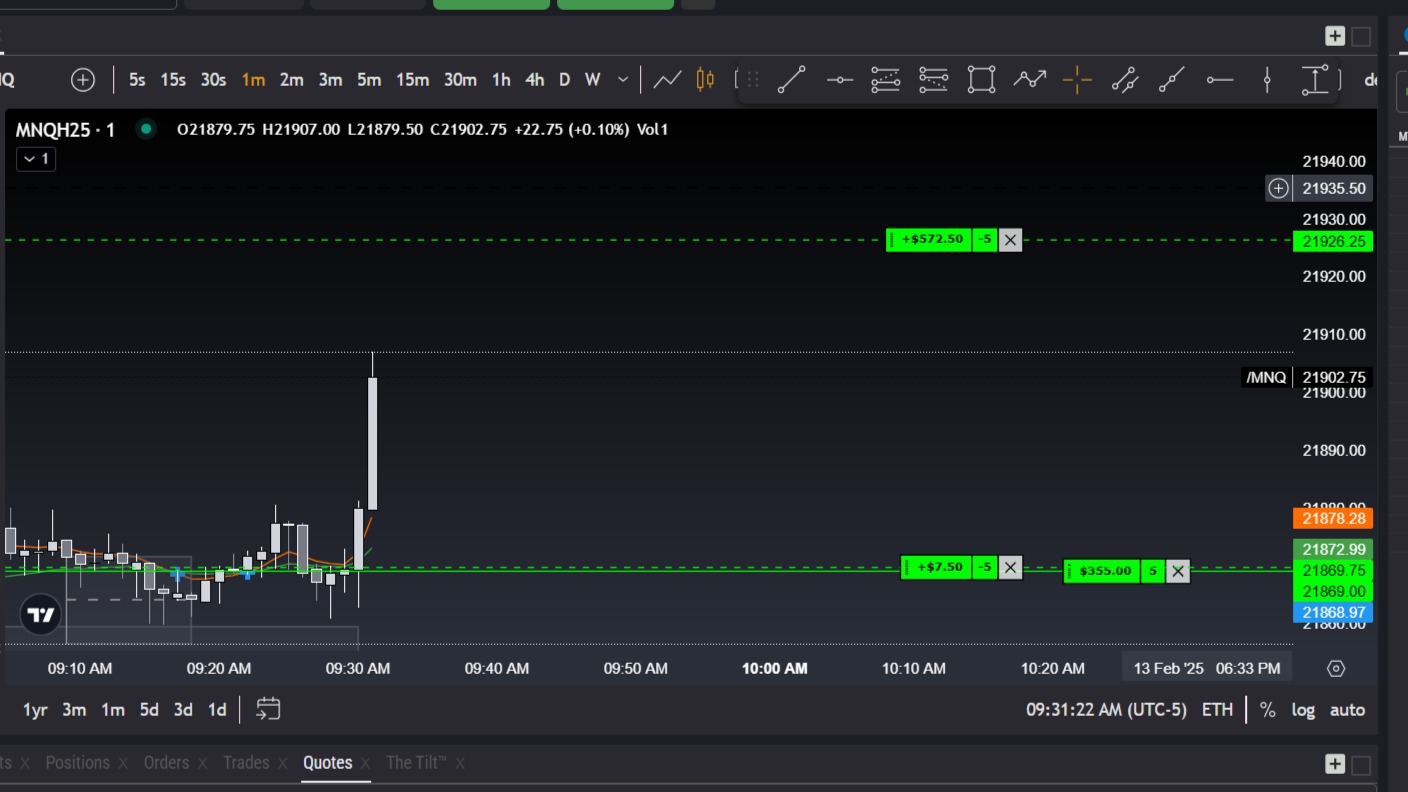Click the circled plus compare symbol icon
Image resolution: width=1408 pixels, height=792 pixels.
83,80
